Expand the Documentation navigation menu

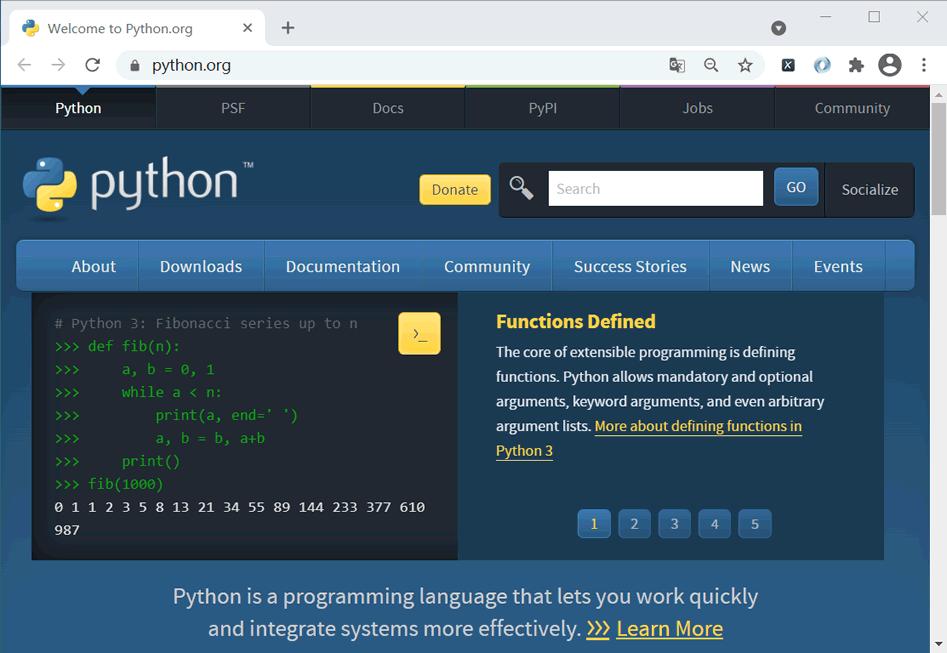click(342, 266)
